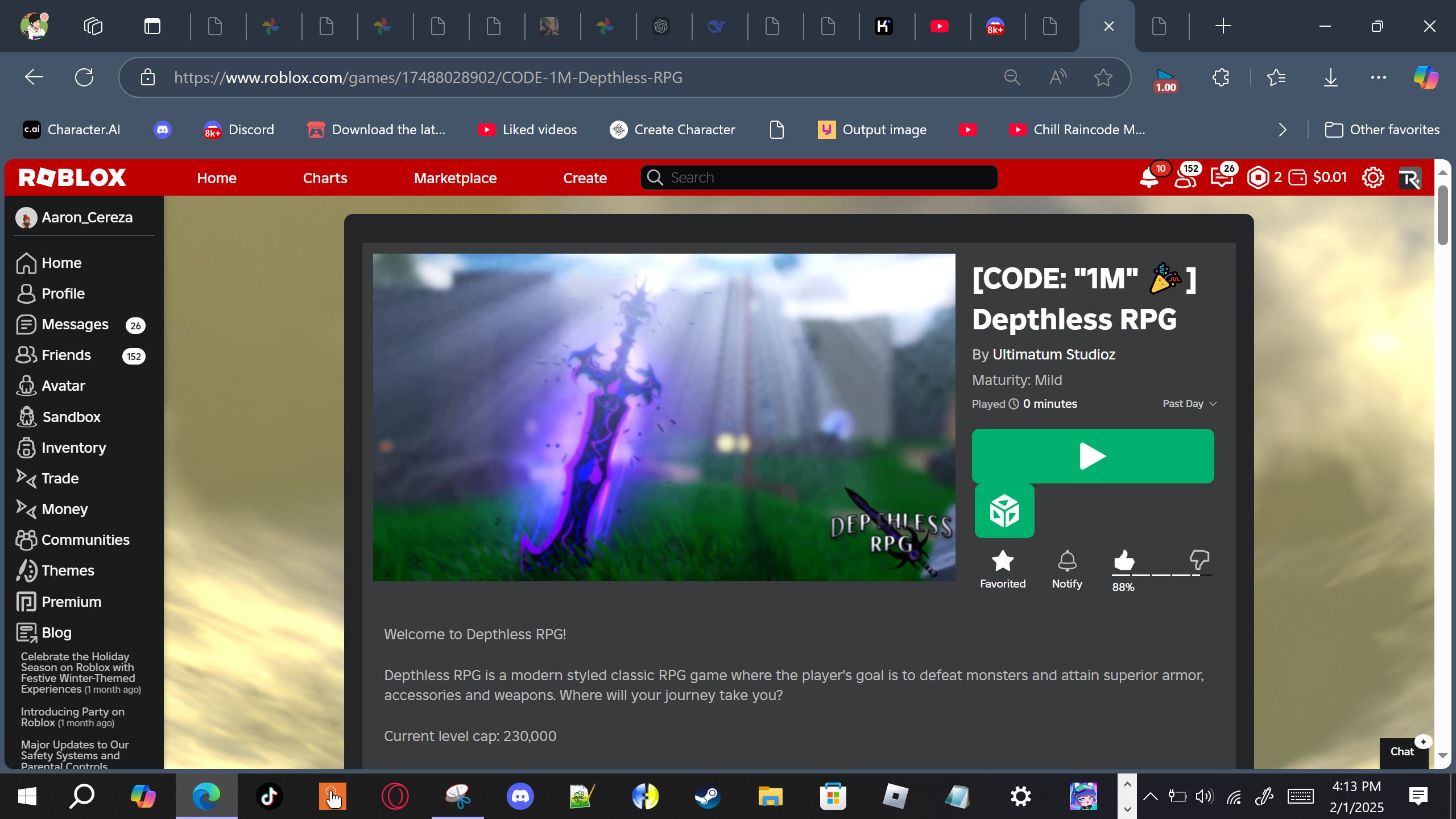Viewport: 1456px width, 819px height.
Task: Open the Other favorites folder
Action: click(1382, 130)
